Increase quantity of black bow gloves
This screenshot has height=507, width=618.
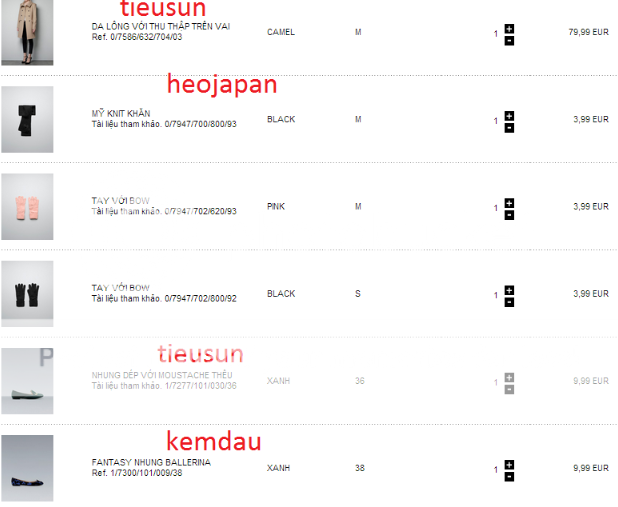[509, 289]
